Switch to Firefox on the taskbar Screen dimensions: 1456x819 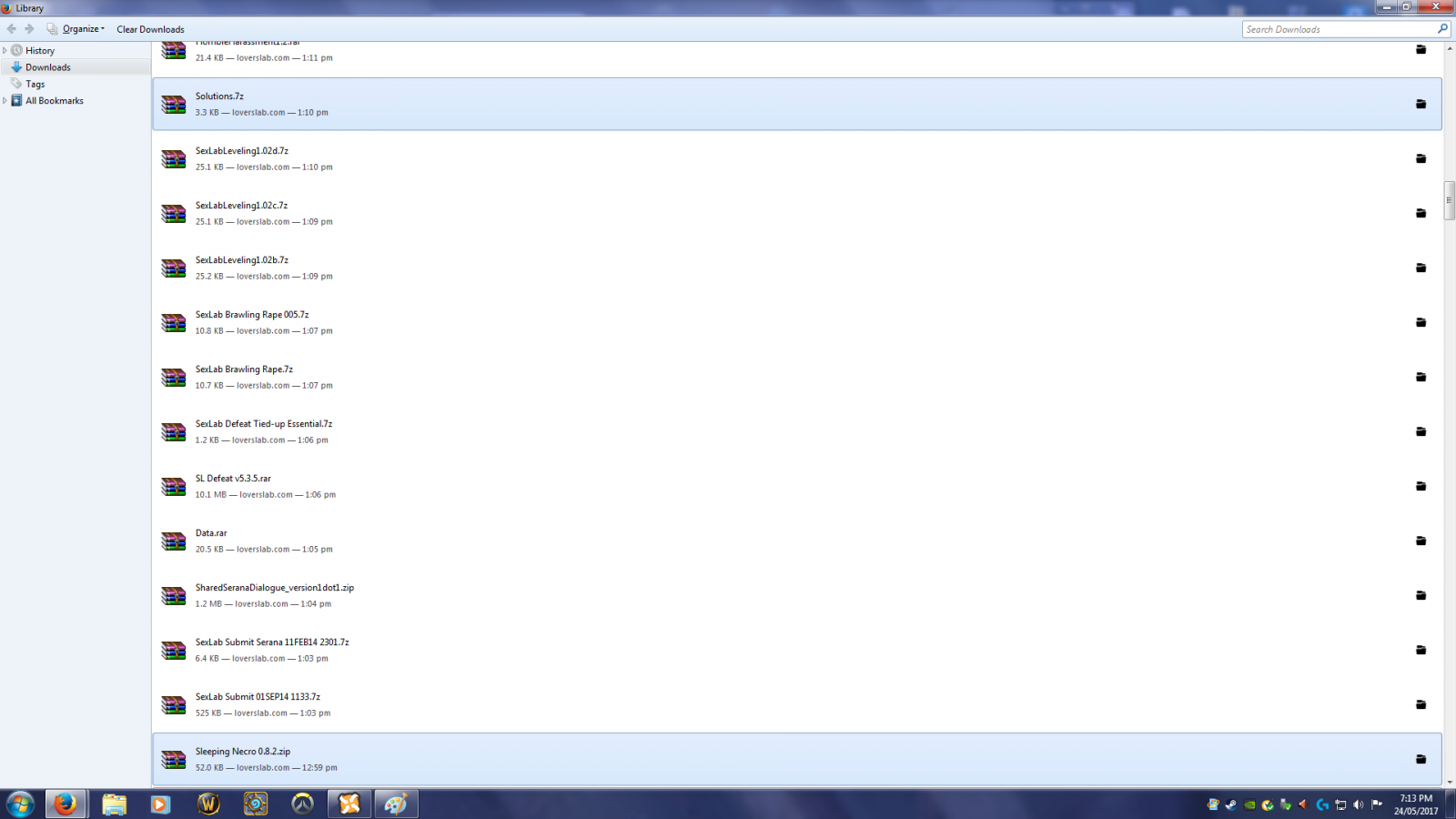(x=66, y=804)
